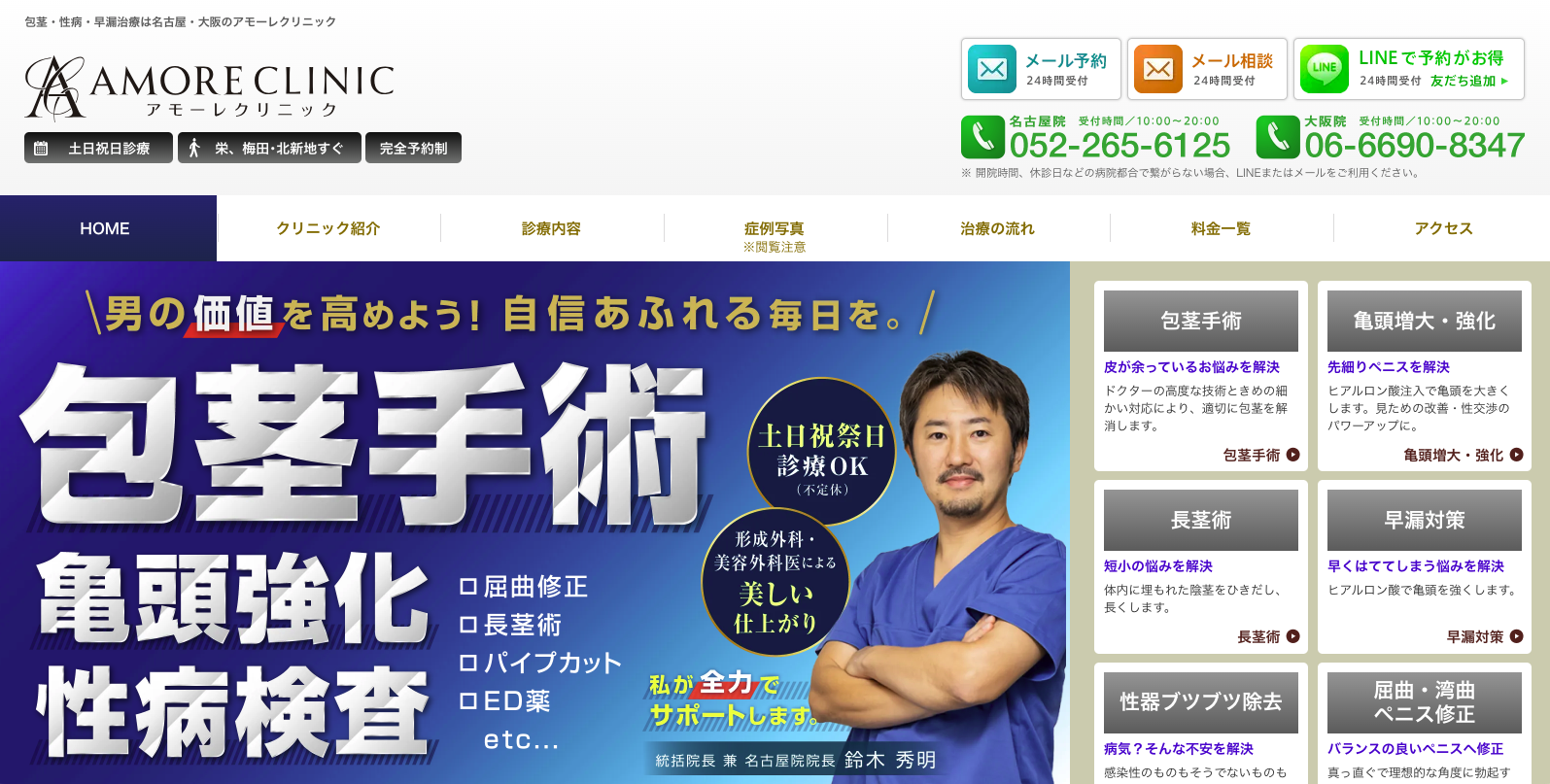This screenshot has width=1550, height=784.
Task: Open the 診療内容 menu item
Action: click(551, 228)
